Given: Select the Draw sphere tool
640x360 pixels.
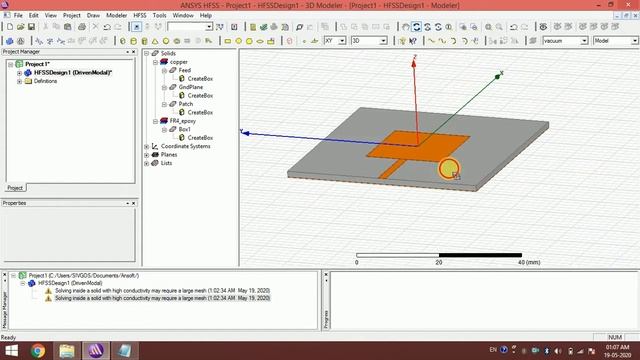Looking at the screenshot, I should (x=166, y=41).
